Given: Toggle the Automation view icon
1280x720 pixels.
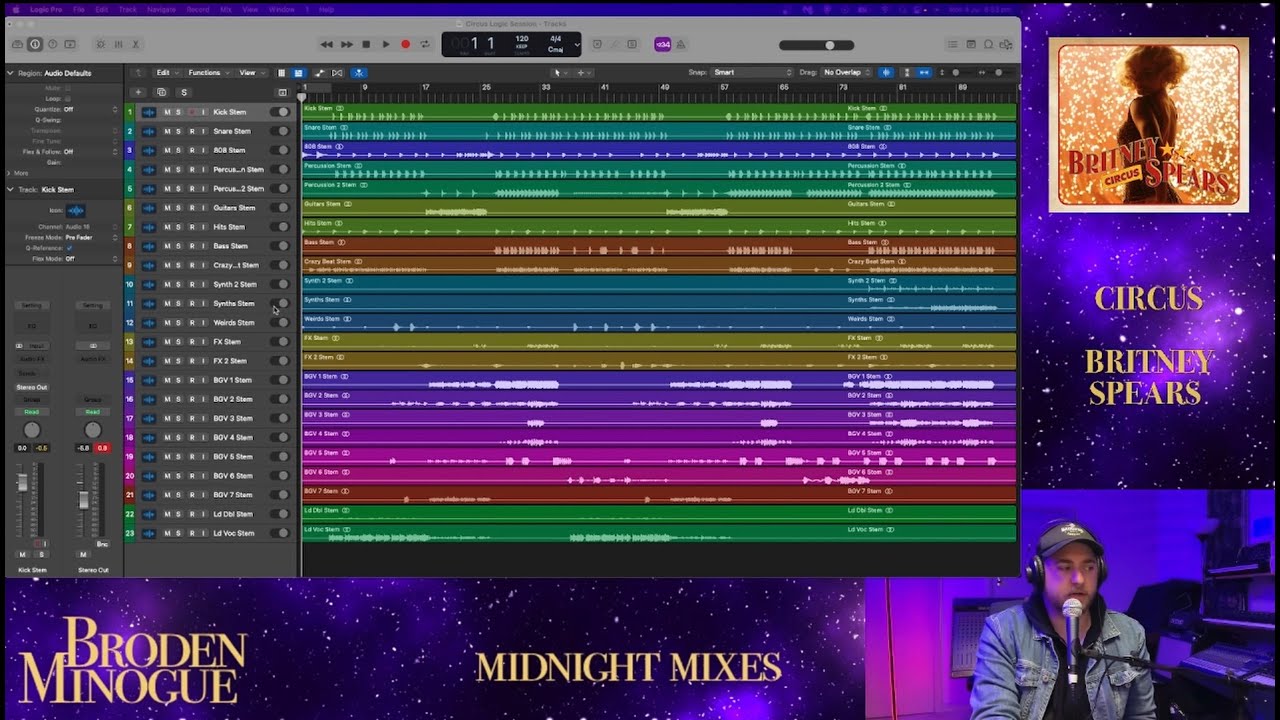Looking at the screenshot, I should click(x=319, y=73).
